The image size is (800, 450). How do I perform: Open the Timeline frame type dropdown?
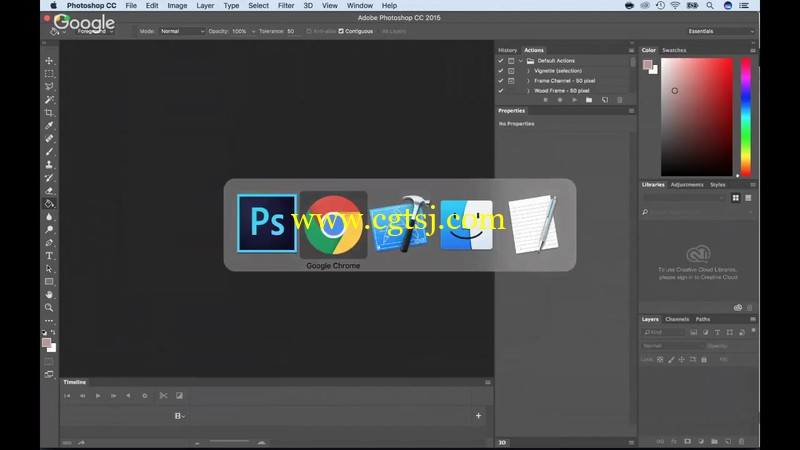tap(180, 416)
